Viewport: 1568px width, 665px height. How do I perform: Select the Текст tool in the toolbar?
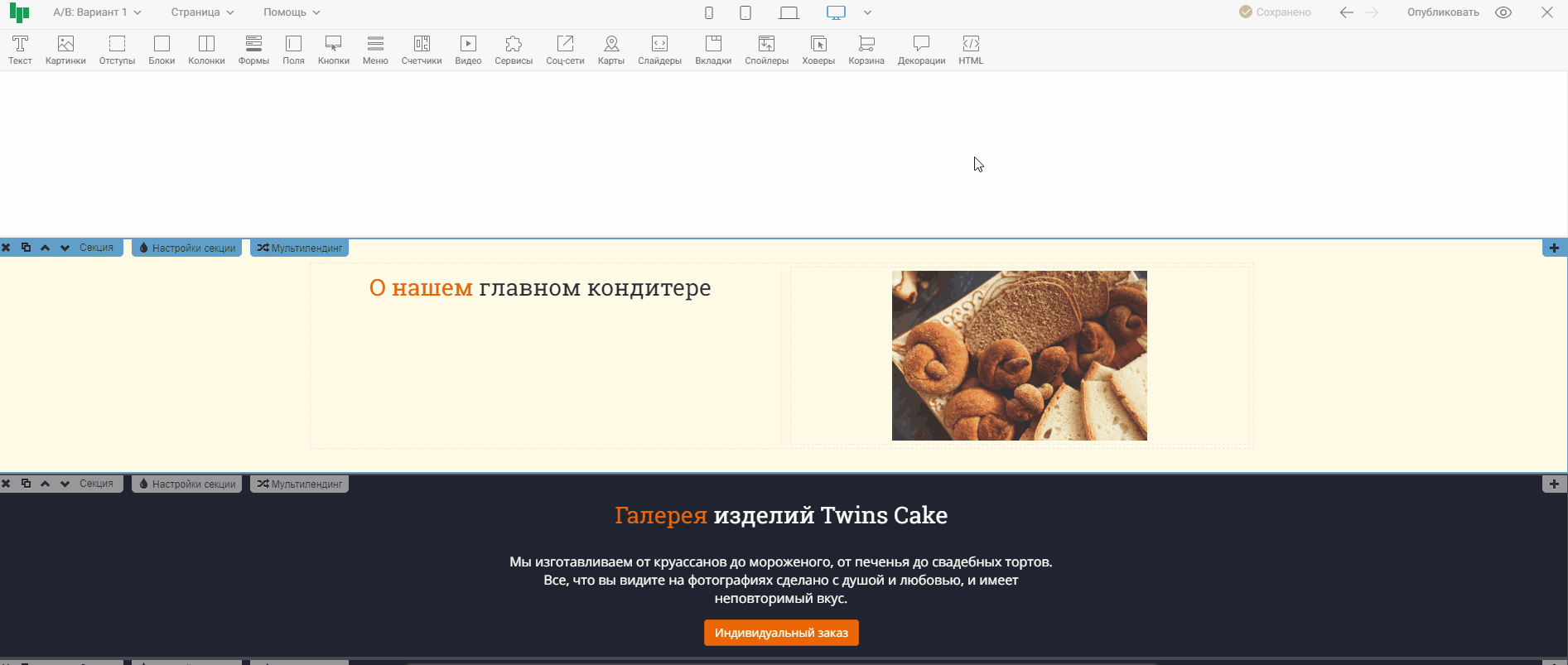click(x=20, y=50)
